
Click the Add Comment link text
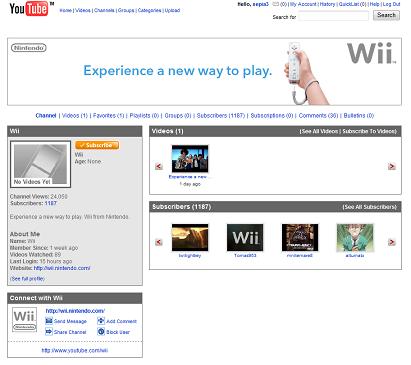[x=121, y=321]
